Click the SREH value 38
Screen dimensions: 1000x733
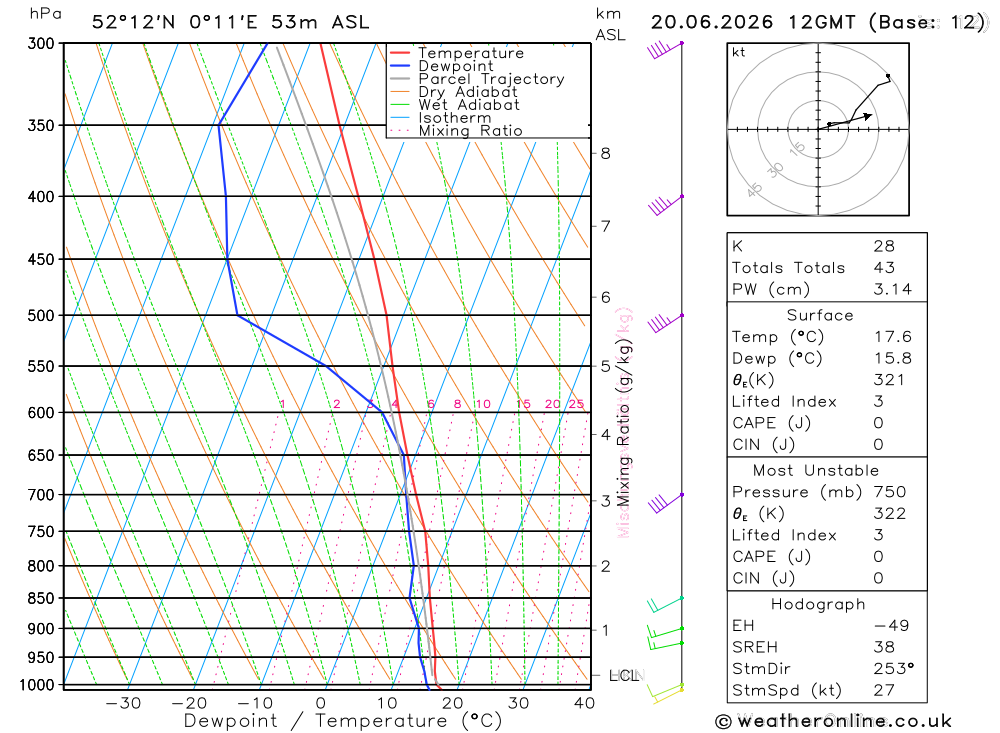point(884,648)
